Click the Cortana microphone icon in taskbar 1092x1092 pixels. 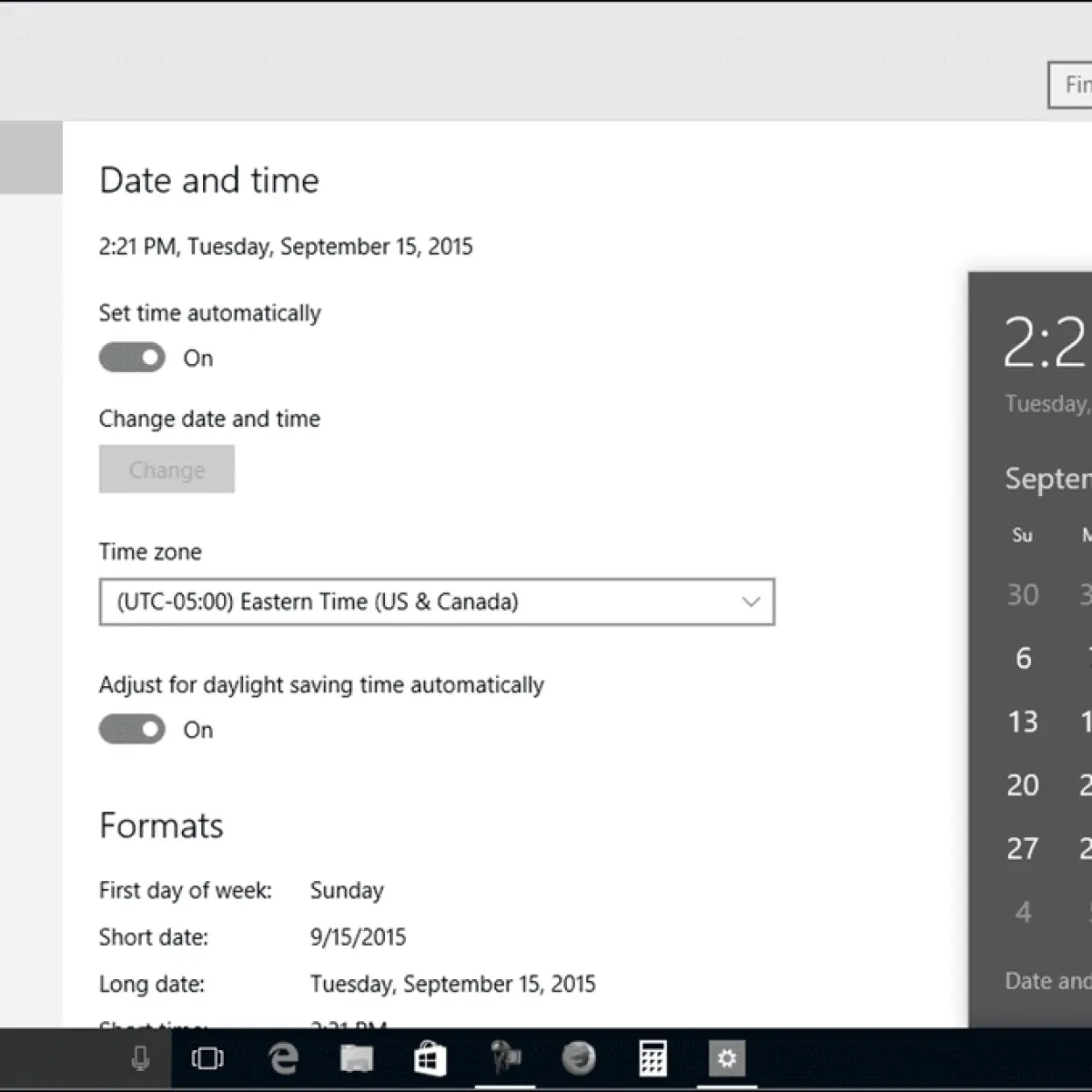coord(139,1058)
